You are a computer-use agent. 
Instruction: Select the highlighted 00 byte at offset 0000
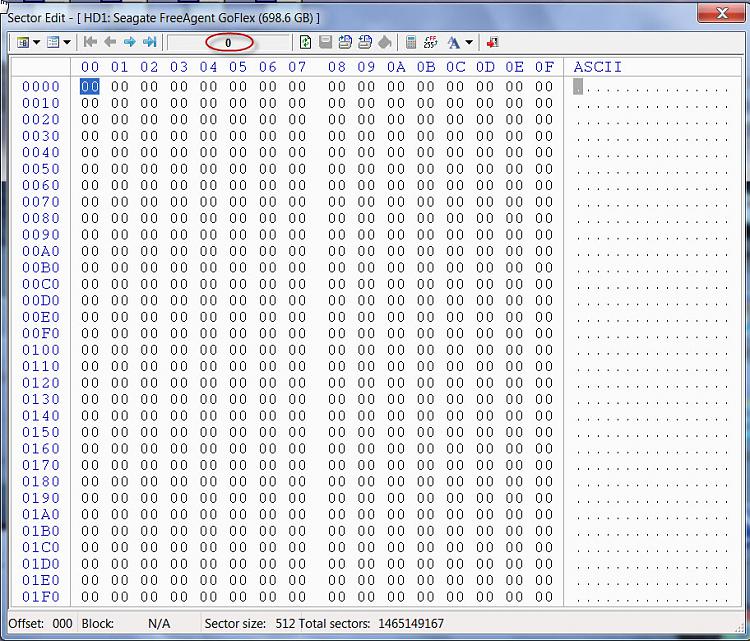[90, 87]
